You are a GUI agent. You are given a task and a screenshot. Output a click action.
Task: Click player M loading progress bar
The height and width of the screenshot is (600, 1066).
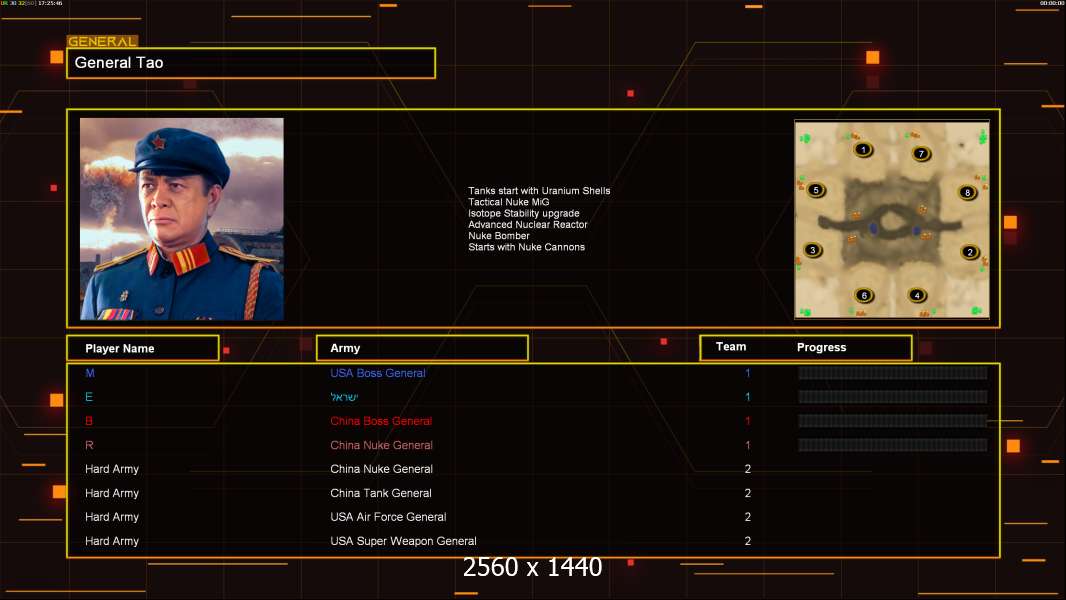pyautogui.click(x=893, y=372)
